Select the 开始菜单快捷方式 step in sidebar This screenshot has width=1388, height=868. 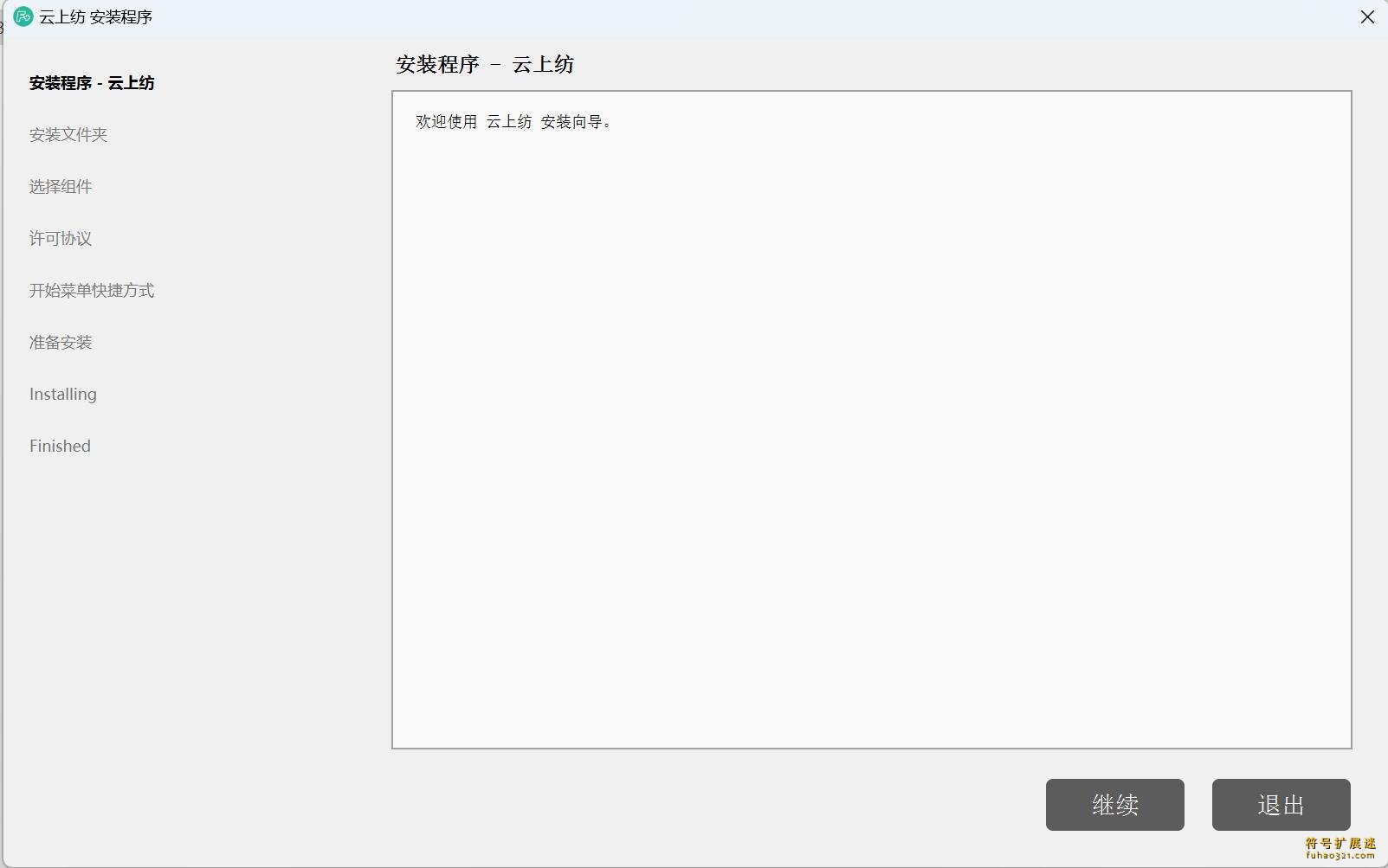pos(92,291)
